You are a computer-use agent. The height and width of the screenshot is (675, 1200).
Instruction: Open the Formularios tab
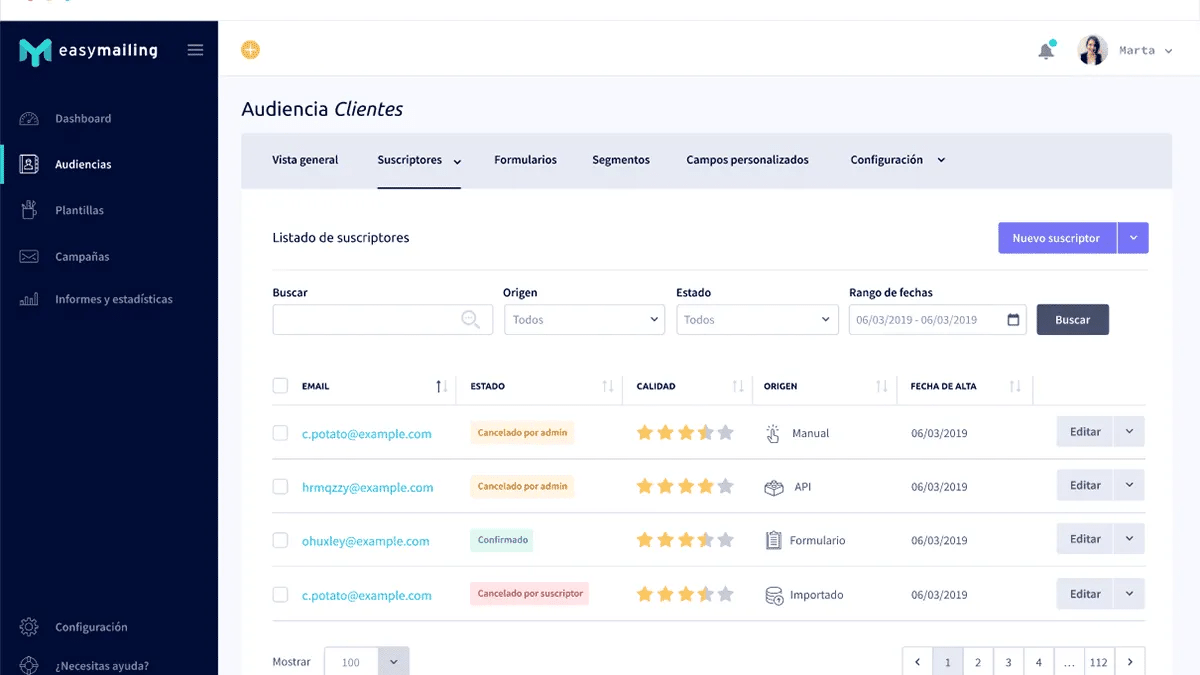coord(525,160)
